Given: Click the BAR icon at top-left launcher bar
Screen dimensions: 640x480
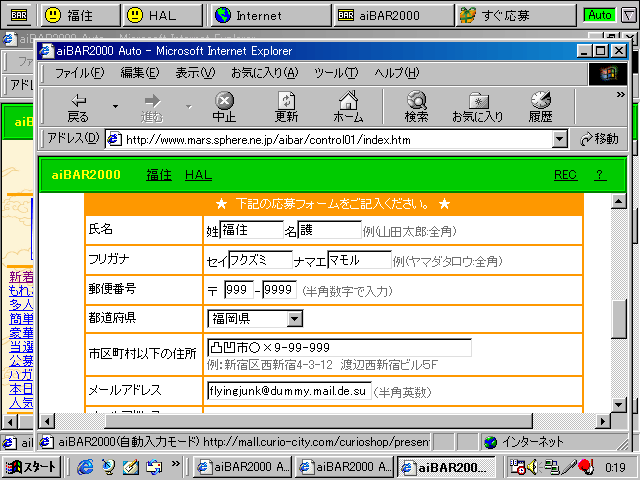Looking at the screenshot, I should pos(19,16).
